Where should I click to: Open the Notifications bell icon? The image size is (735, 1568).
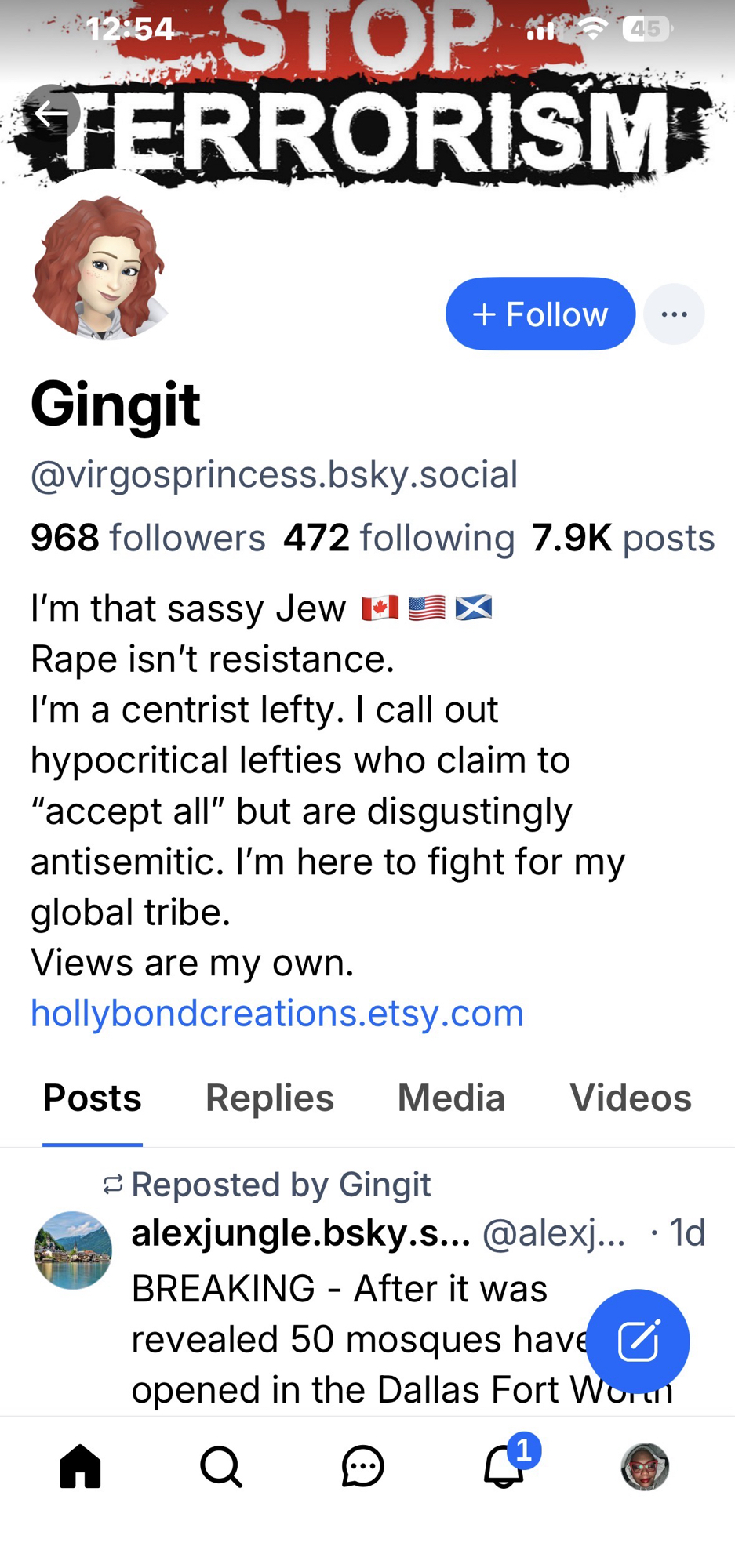pos(504,1466)
